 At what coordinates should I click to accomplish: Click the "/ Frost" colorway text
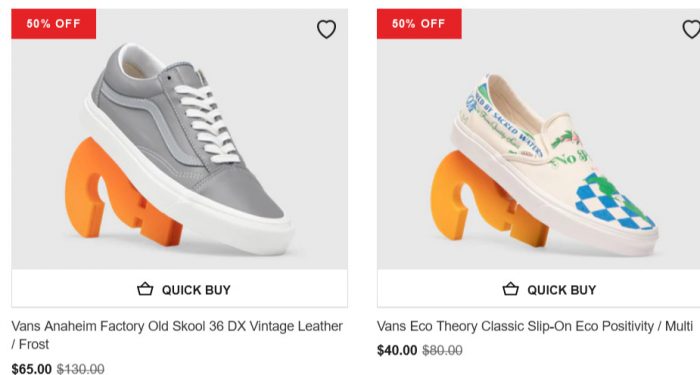coord(30,344)
